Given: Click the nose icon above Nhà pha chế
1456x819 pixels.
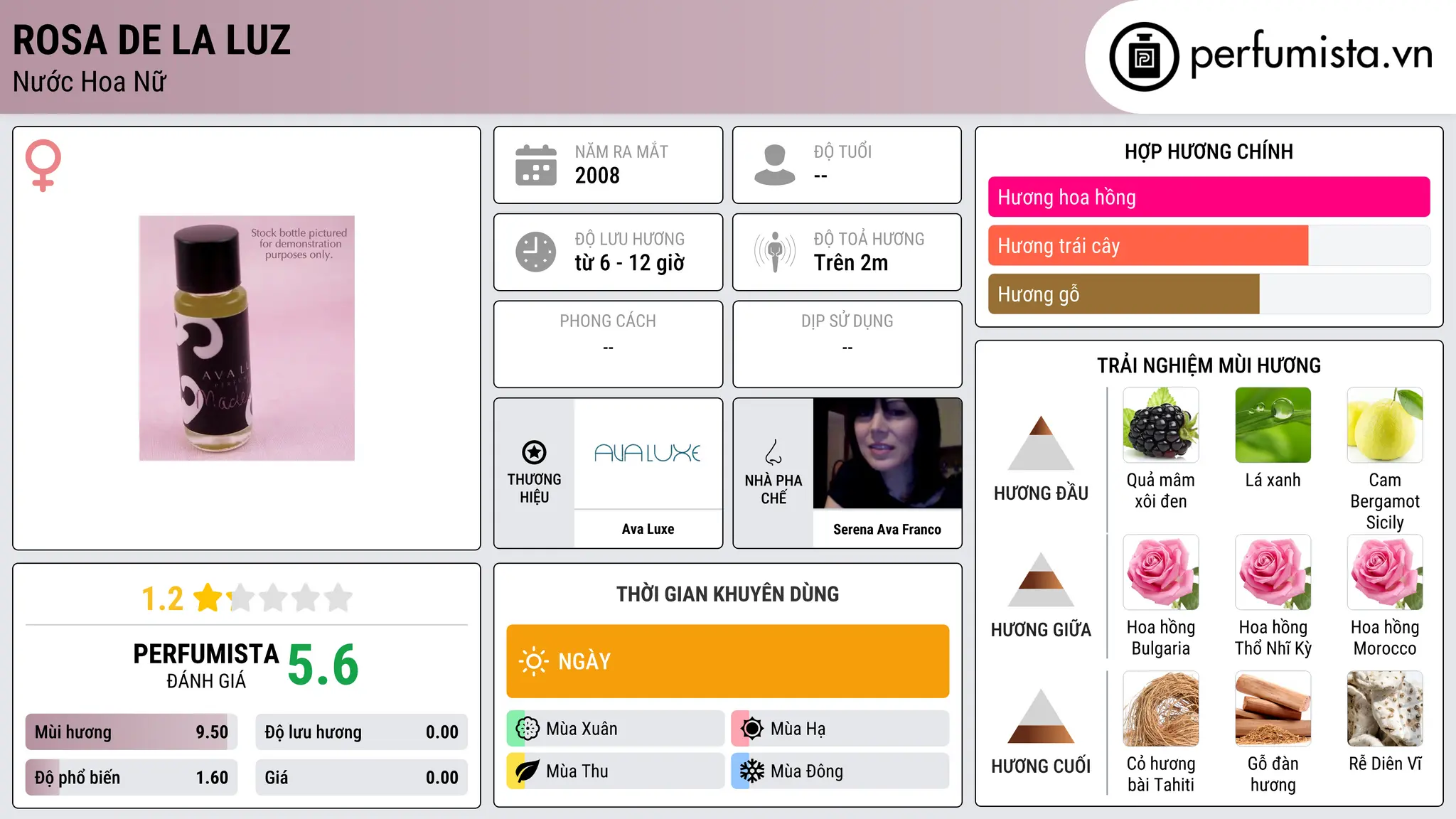Looking at the screenshot, I should (x=773, y=452).
